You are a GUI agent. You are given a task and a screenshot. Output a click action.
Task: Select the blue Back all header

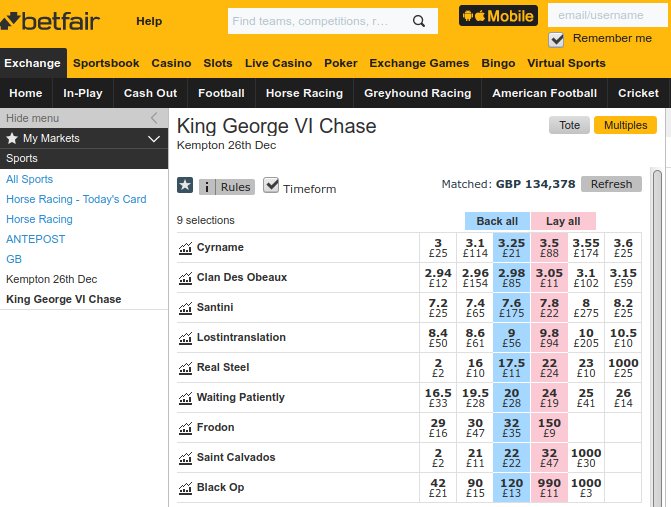(497, 221)
